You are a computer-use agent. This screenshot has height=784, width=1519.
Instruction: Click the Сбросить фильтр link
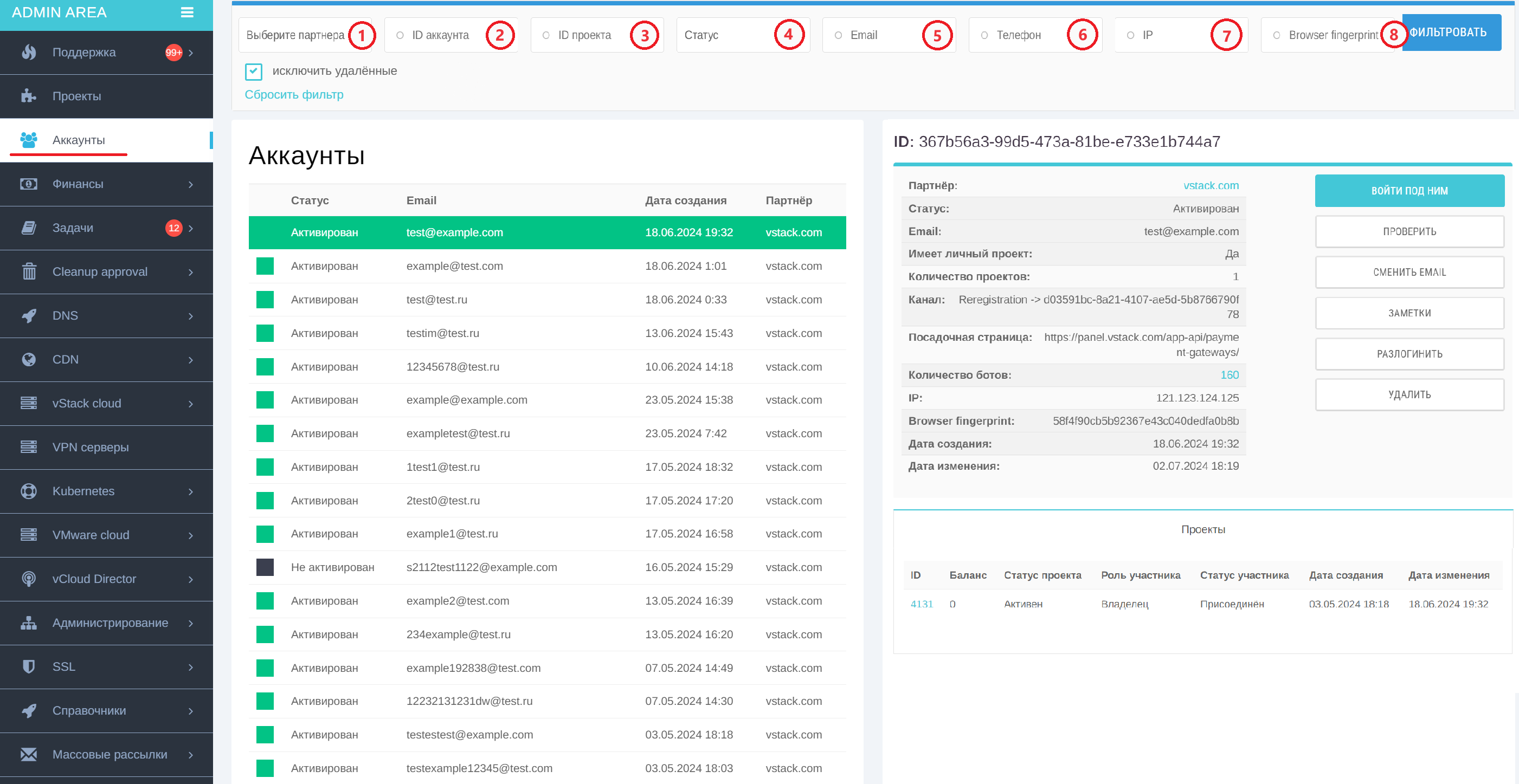point(294,94)
